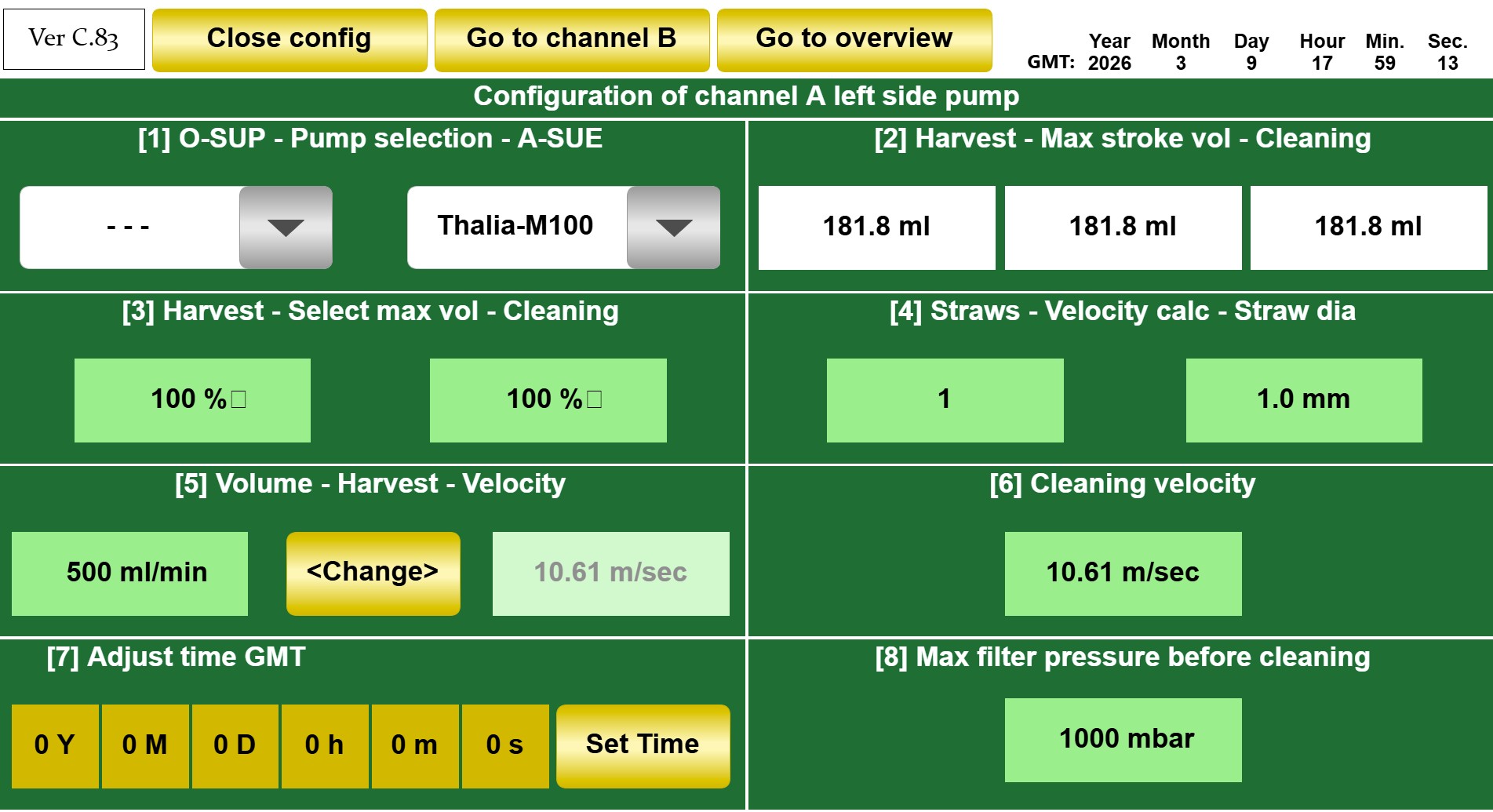Viewport: 1493px width, 812px height.
Task: Select the 1.0 mm straw diameter field
Action: tap(1303, 399)
